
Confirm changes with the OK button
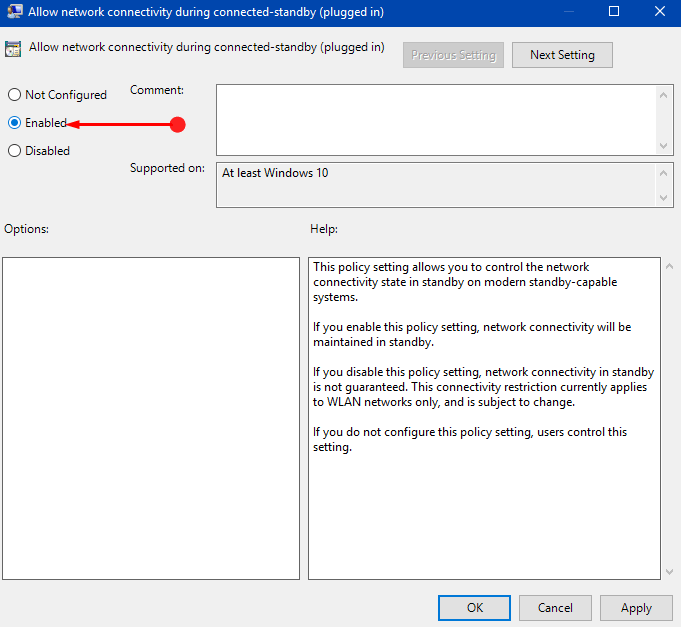pos(474,608)
